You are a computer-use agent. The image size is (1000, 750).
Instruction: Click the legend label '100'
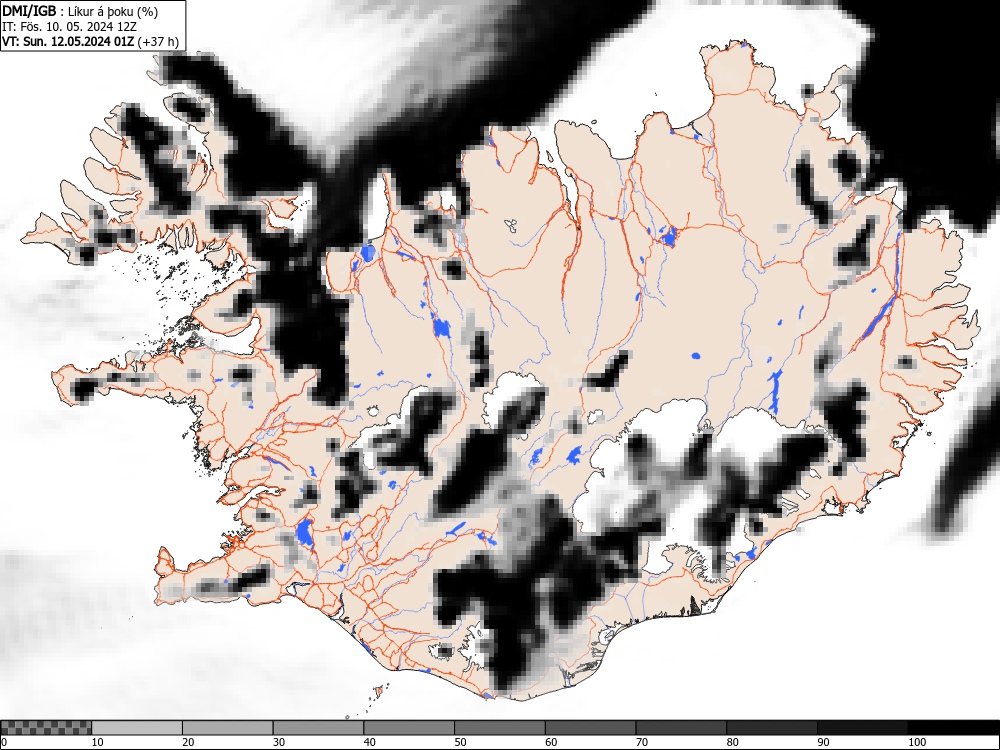[916, 742]
